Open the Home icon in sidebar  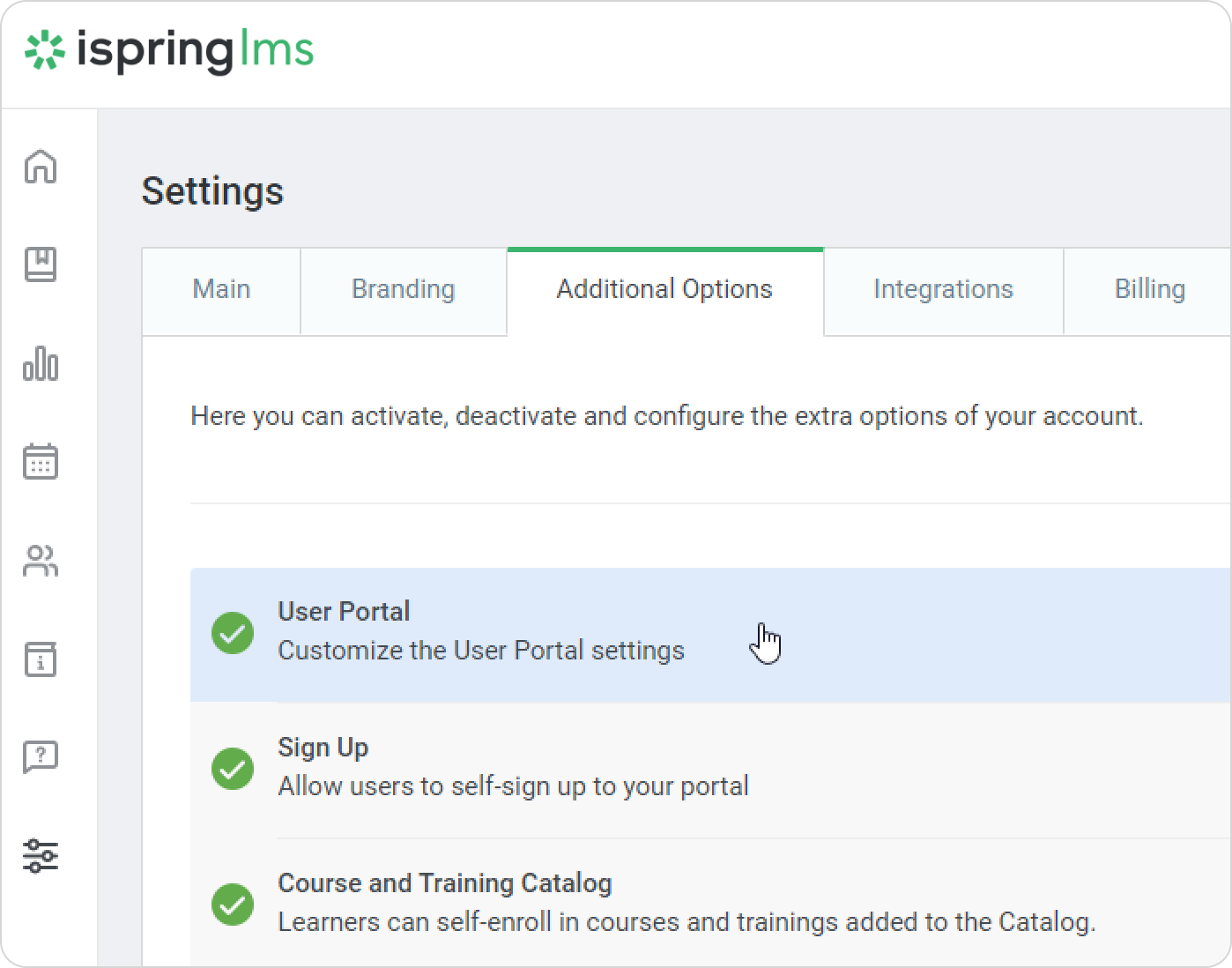(41, 166)
